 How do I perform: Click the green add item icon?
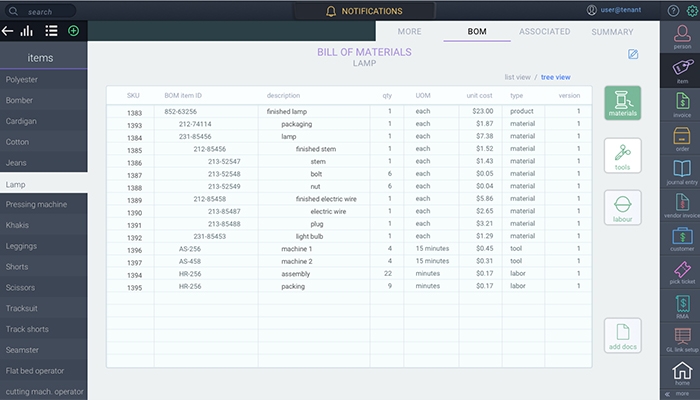(73, 31)
